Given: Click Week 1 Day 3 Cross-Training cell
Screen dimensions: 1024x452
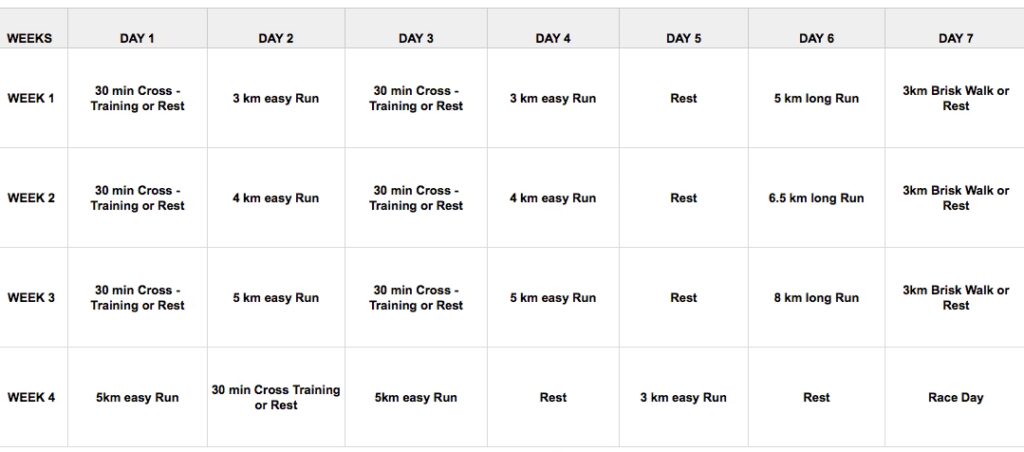Looking at the screenshot, I should [416, 99].
